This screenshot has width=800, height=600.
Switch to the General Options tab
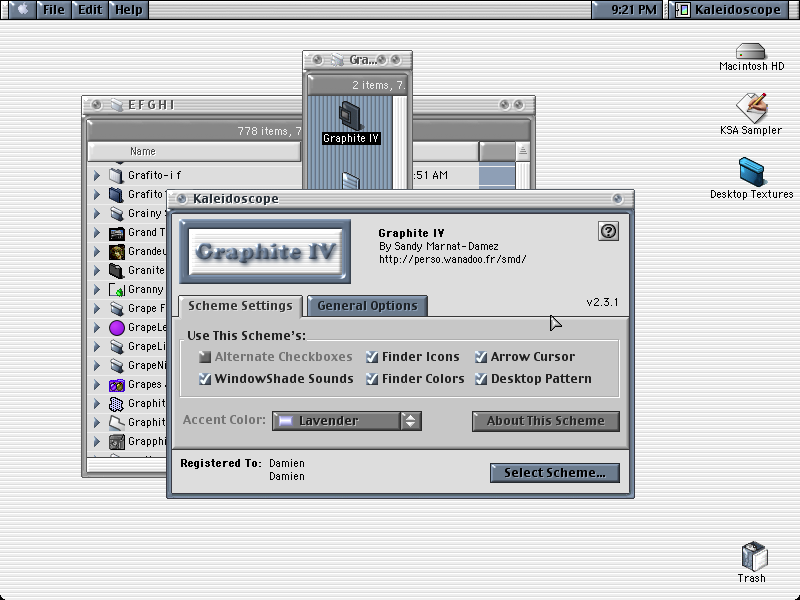coord(367,306)
